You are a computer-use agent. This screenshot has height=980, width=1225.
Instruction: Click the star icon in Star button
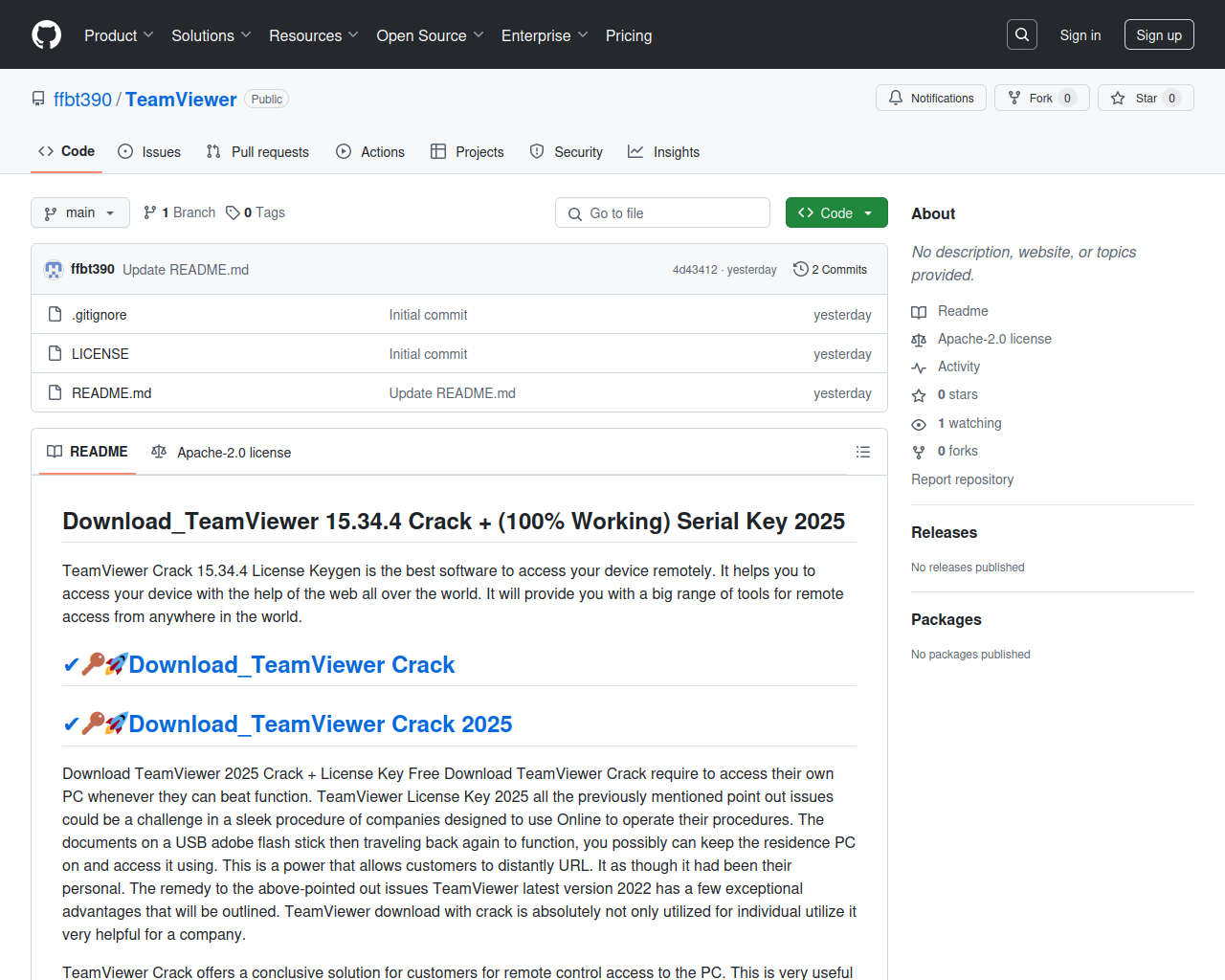1118,98
